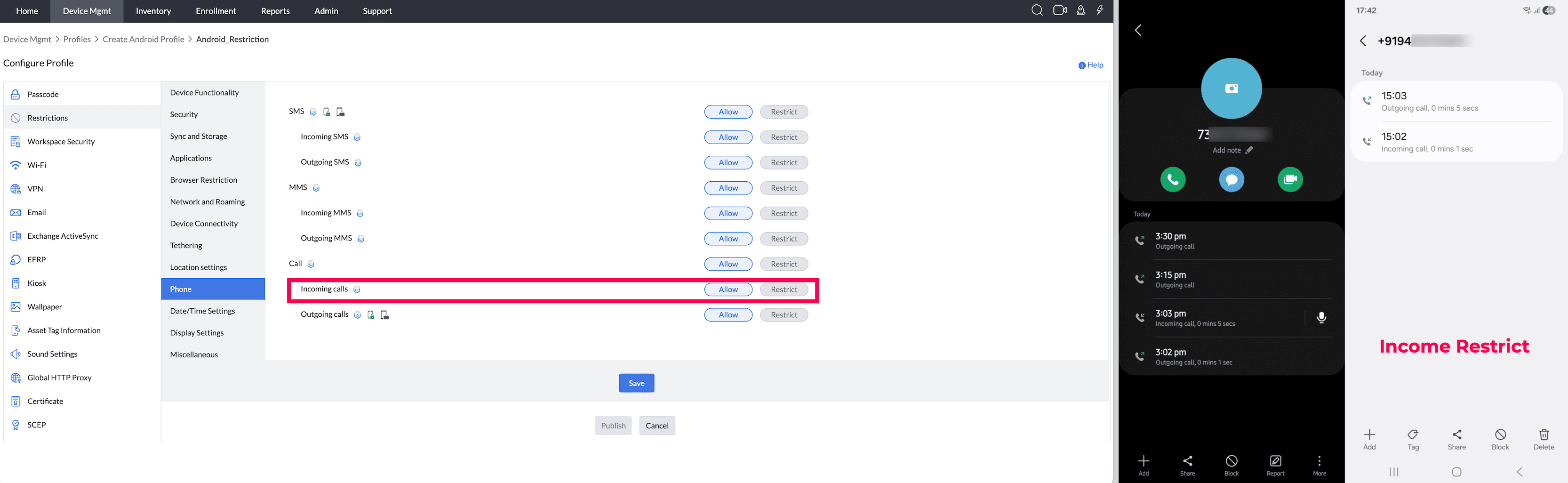Click the Wi-Fi icon in profile sidebar

point(16,165)
